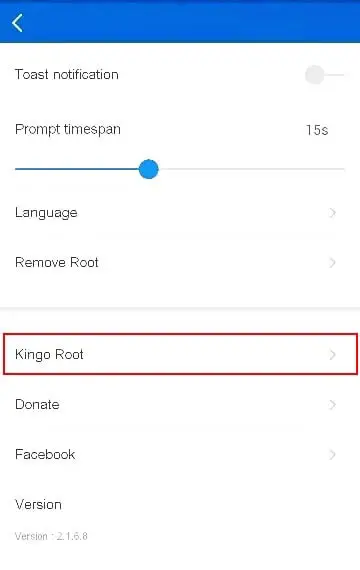Viewport: 360px width, 570px height.
Task: Open the Remove Root option
Action: coord(180,262)
